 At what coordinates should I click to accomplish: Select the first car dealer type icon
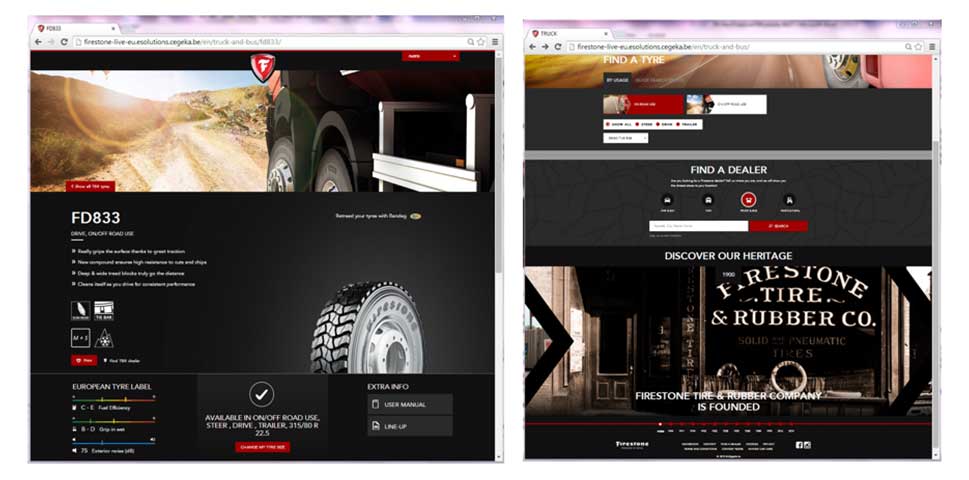667,200
